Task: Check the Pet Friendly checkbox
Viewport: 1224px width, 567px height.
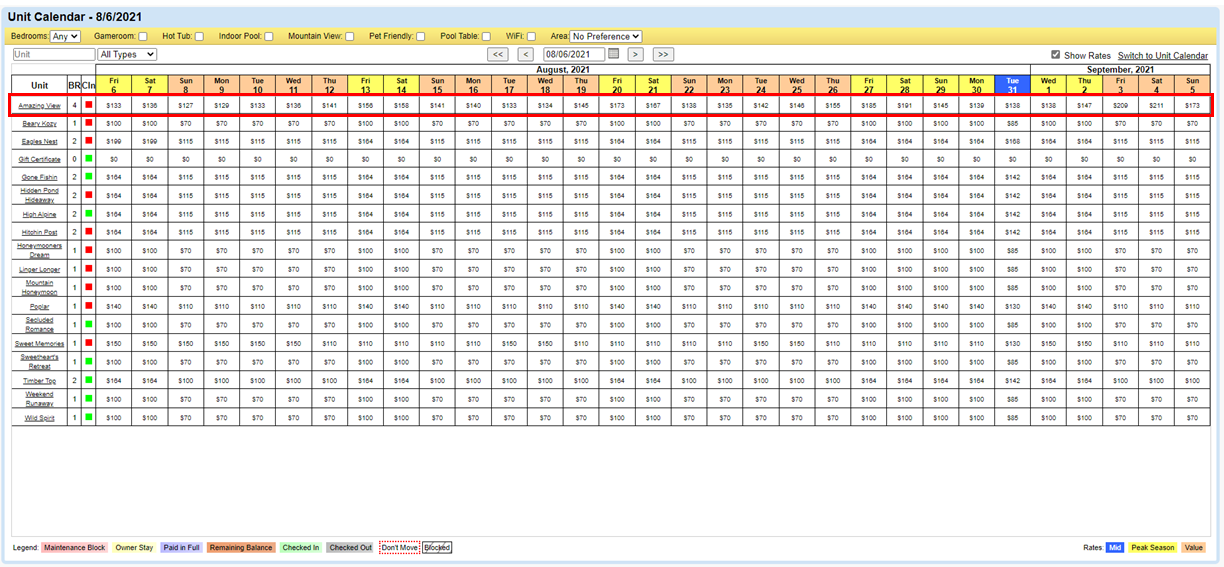Action: click(x=421, y=36)
